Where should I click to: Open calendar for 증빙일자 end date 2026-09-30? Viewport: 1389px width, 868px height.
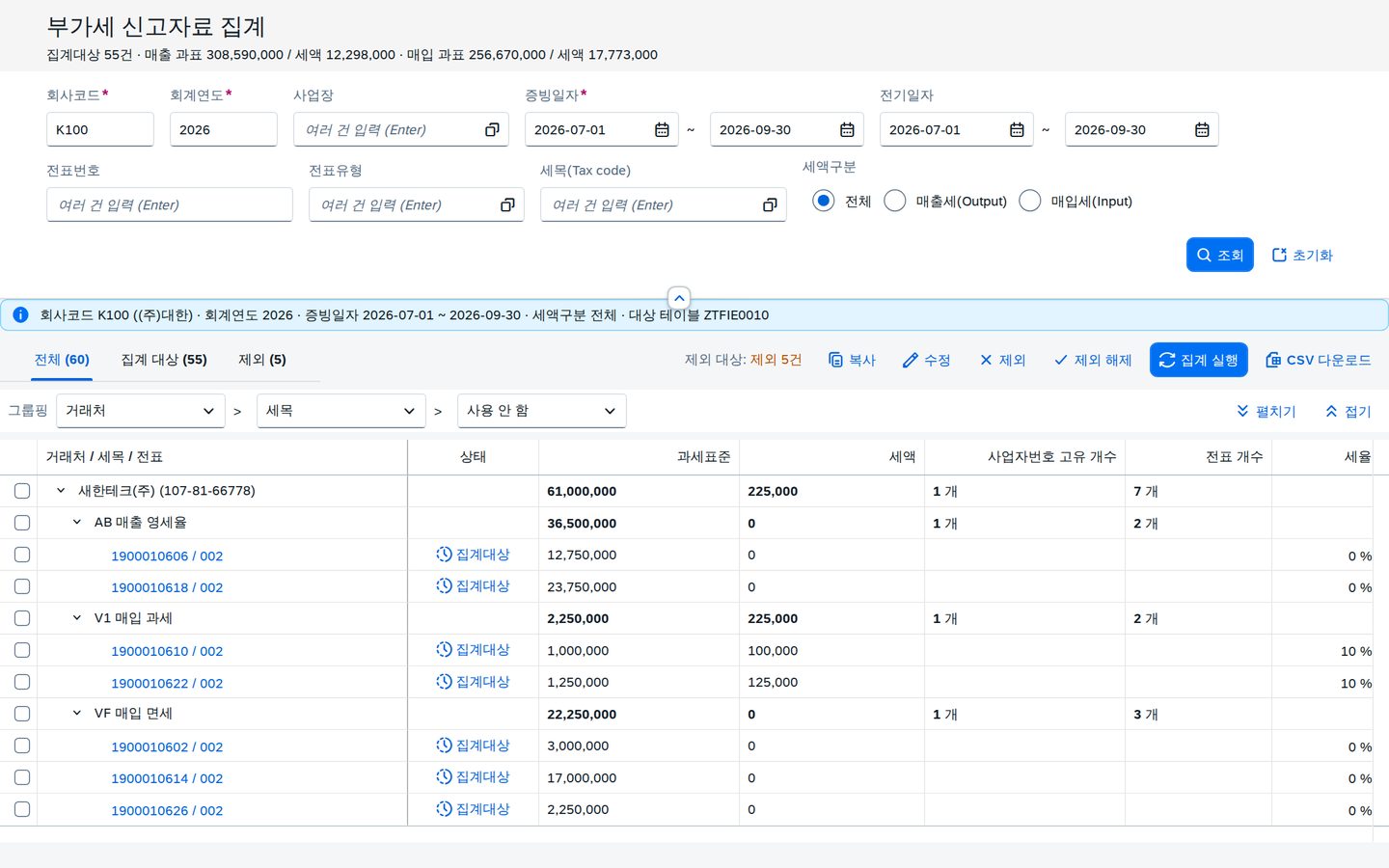847,129
